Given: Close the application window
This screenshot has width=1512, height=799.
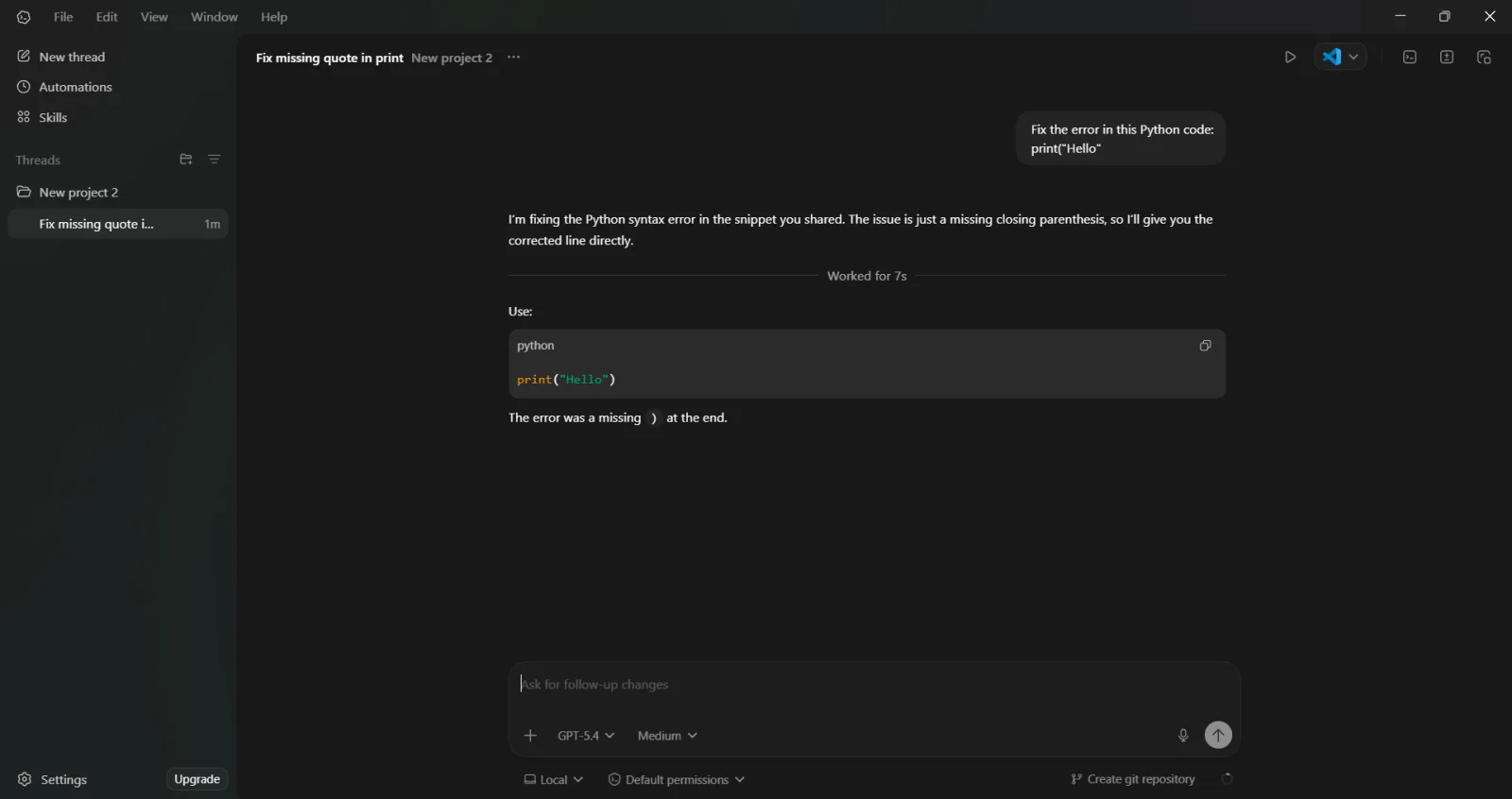Looking at the screenshot, I should (1490, 16).
